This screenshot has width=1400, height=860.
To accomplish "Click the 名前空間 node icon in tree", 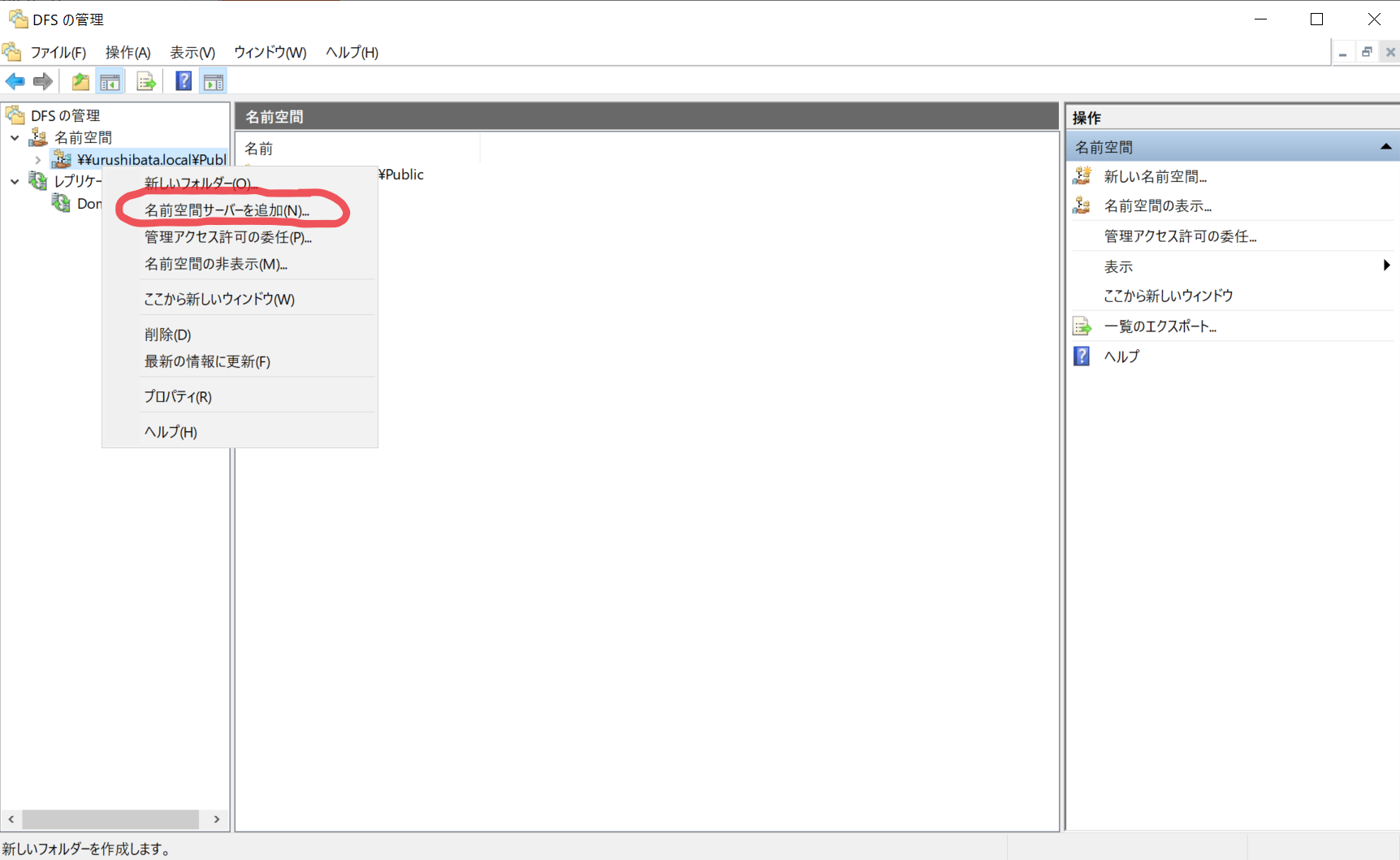I will click(x=38, y=137).
